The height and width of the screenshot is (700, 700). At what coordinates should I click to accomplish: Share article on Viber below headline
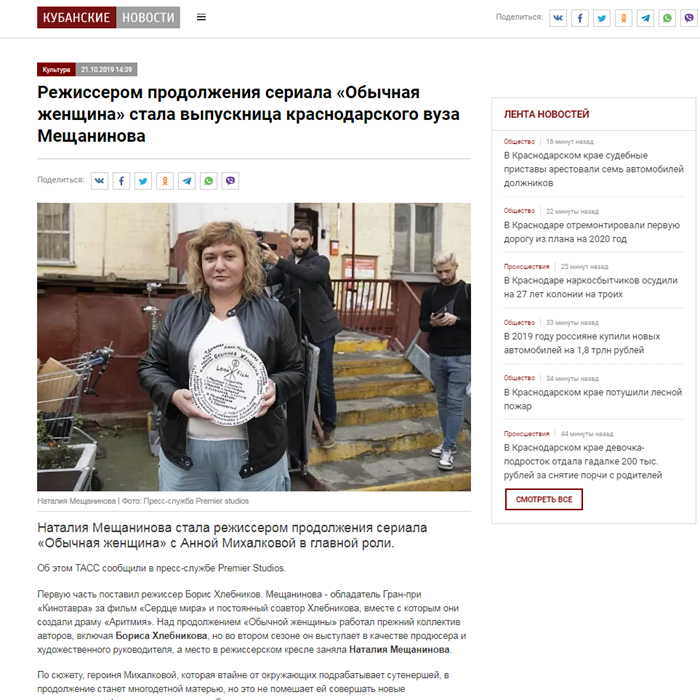click(231, 181)
